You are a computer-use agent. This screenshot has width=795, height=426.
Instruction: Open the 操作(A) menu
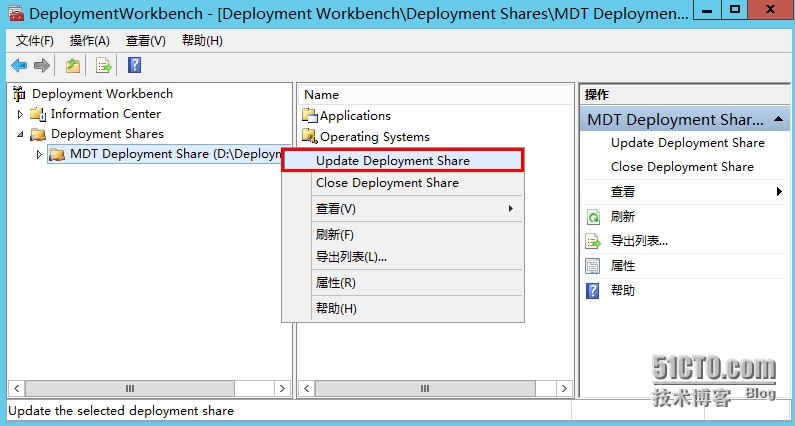90,41
